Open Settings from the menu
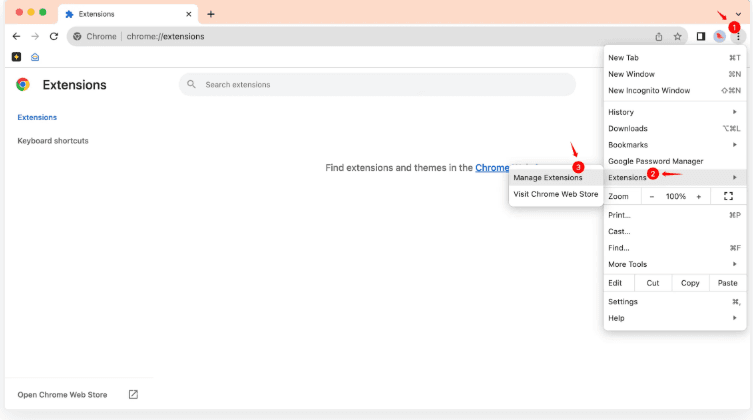This screenshot has width=753, height=420. (x=675, y=302)
